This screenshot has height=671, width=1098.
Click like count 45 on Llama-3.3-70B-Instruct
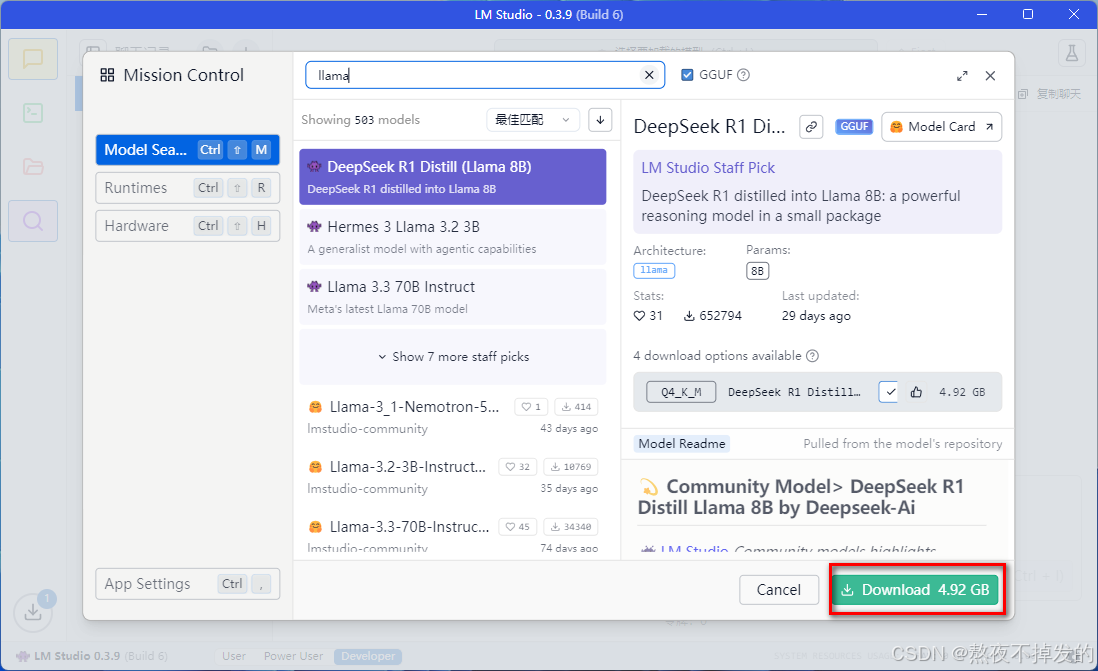click(x=517, y=527)
